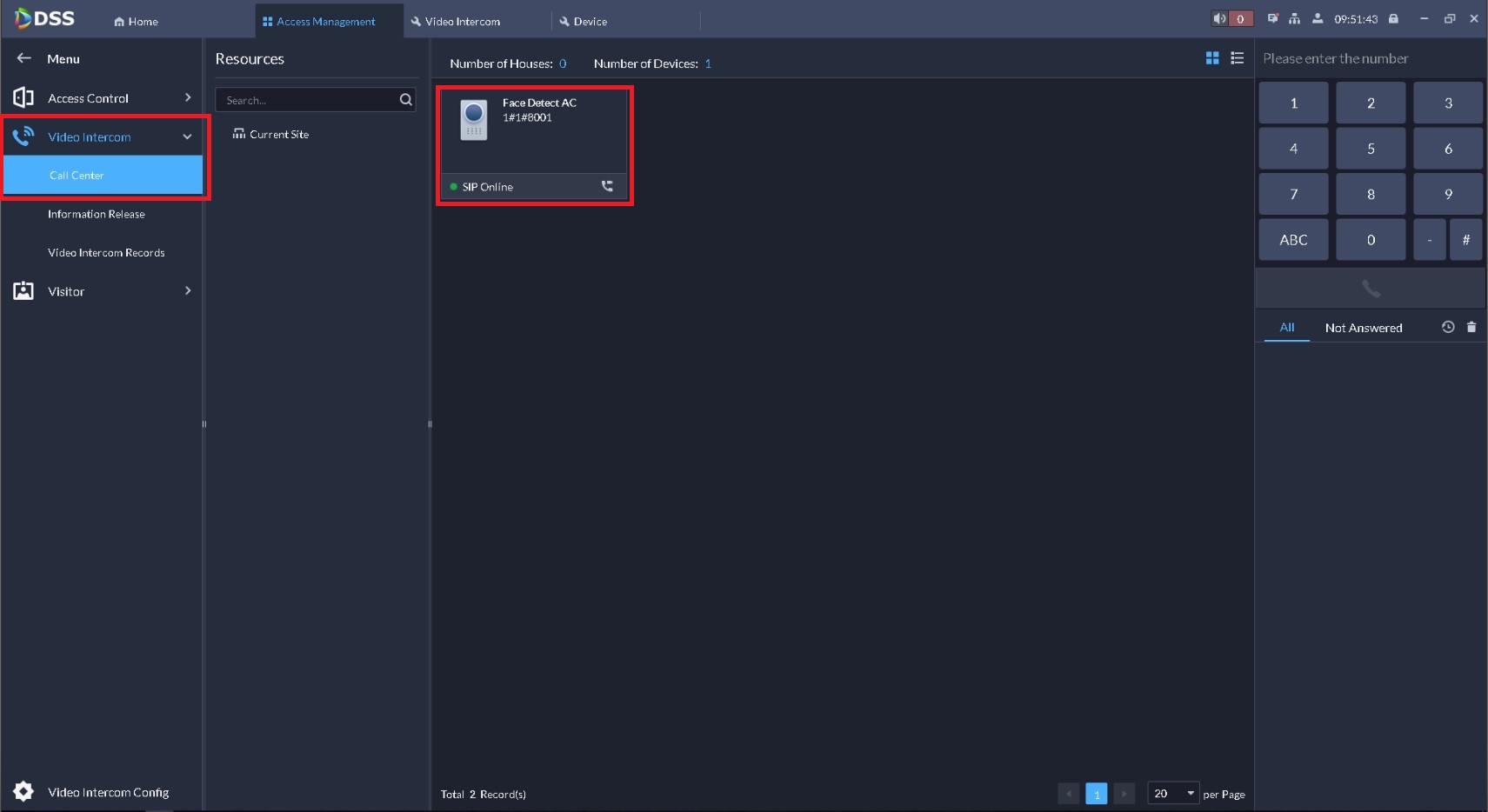
Task: Click the back arrow beside Menu
Action: [x=24, y=58]
